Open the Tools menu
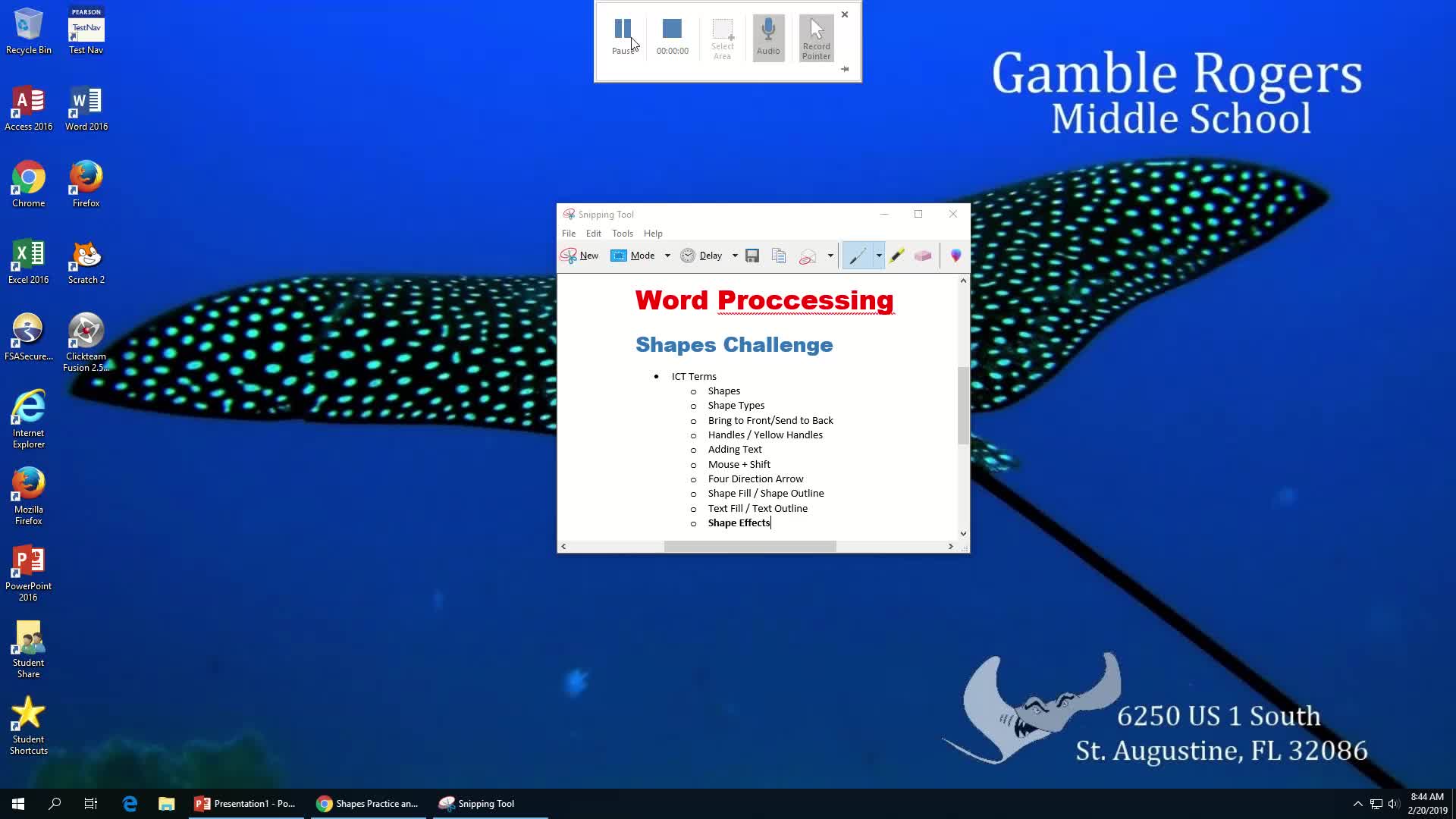 (x=623, y=234)
